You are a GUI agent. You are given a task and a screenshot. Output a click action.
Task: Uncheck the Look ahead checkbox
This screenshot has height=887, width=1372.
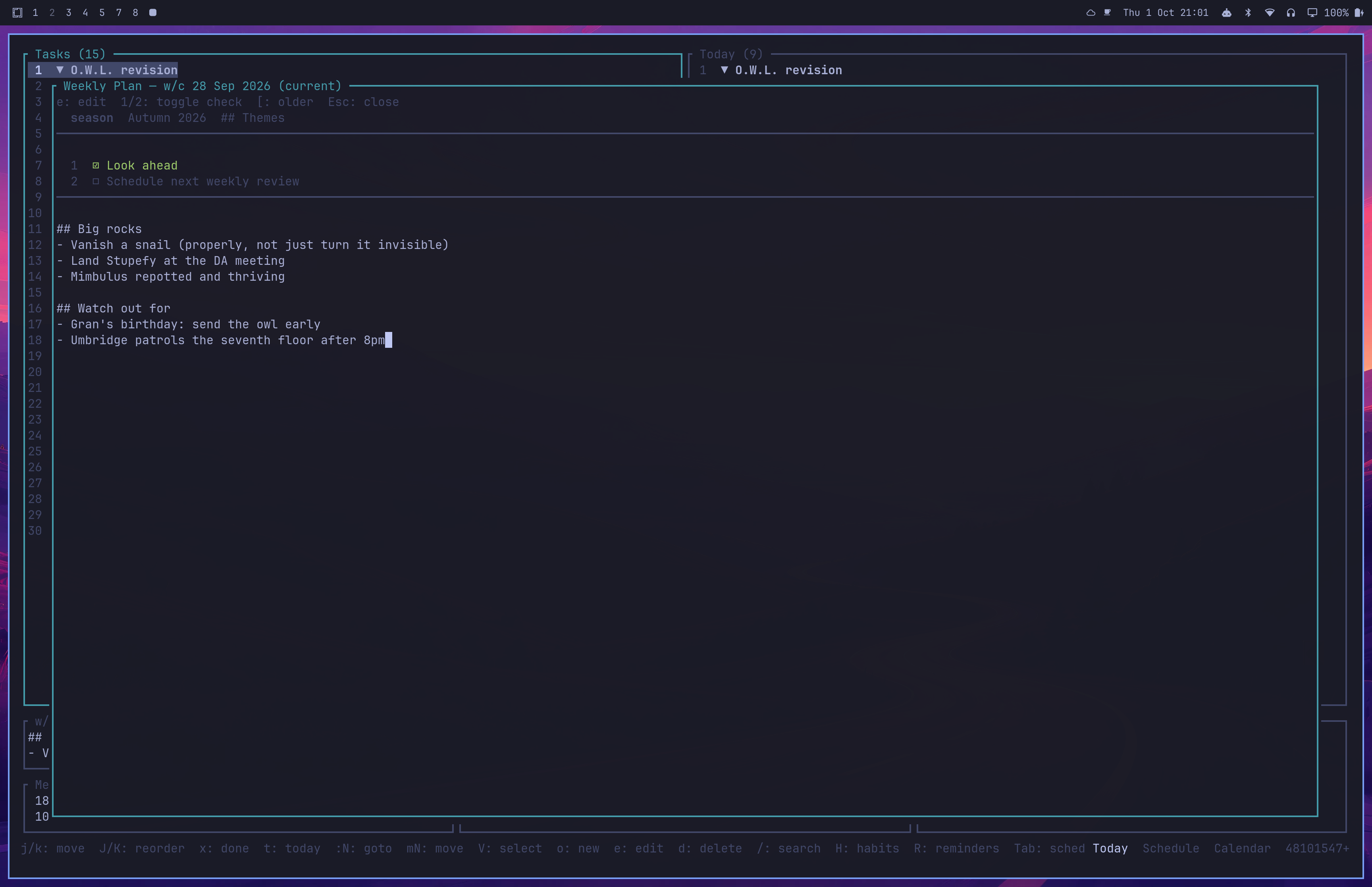click(96, 166)
